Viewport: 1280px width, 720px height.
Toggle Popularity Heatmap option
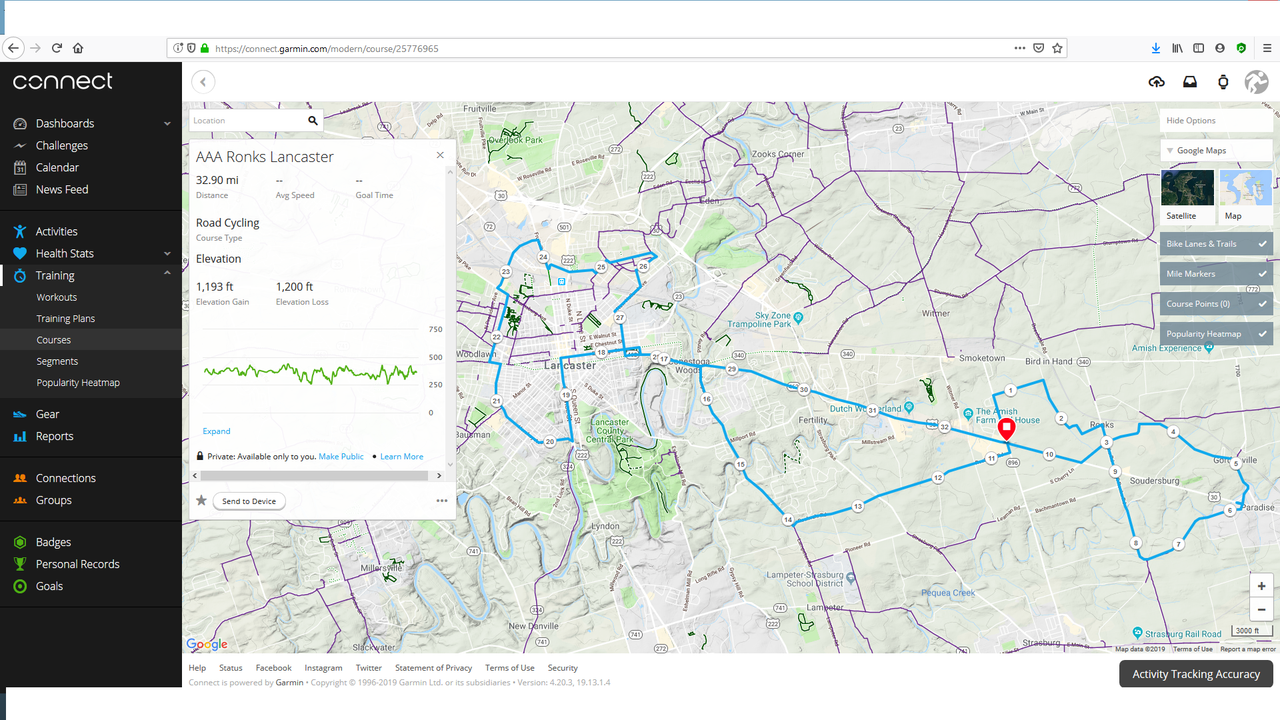(x=1217, y=334)
